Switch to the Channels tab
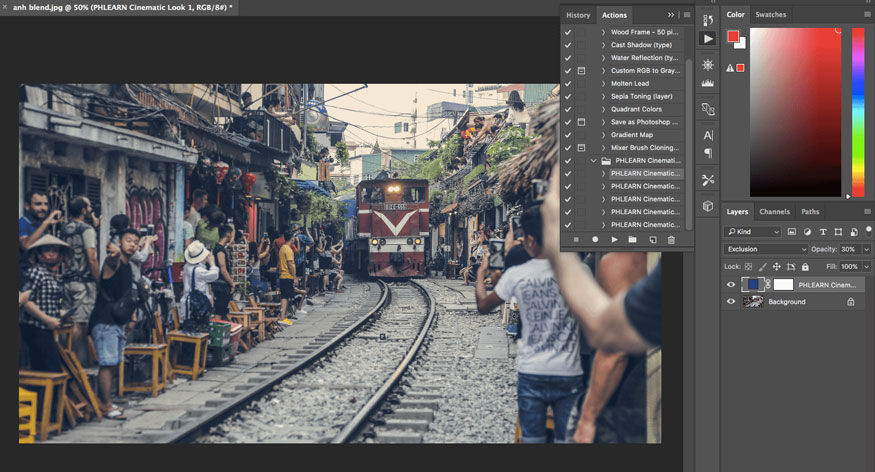The width and height of the screenshot is (875, 472). pyautogui.click(x=774, y=212)
